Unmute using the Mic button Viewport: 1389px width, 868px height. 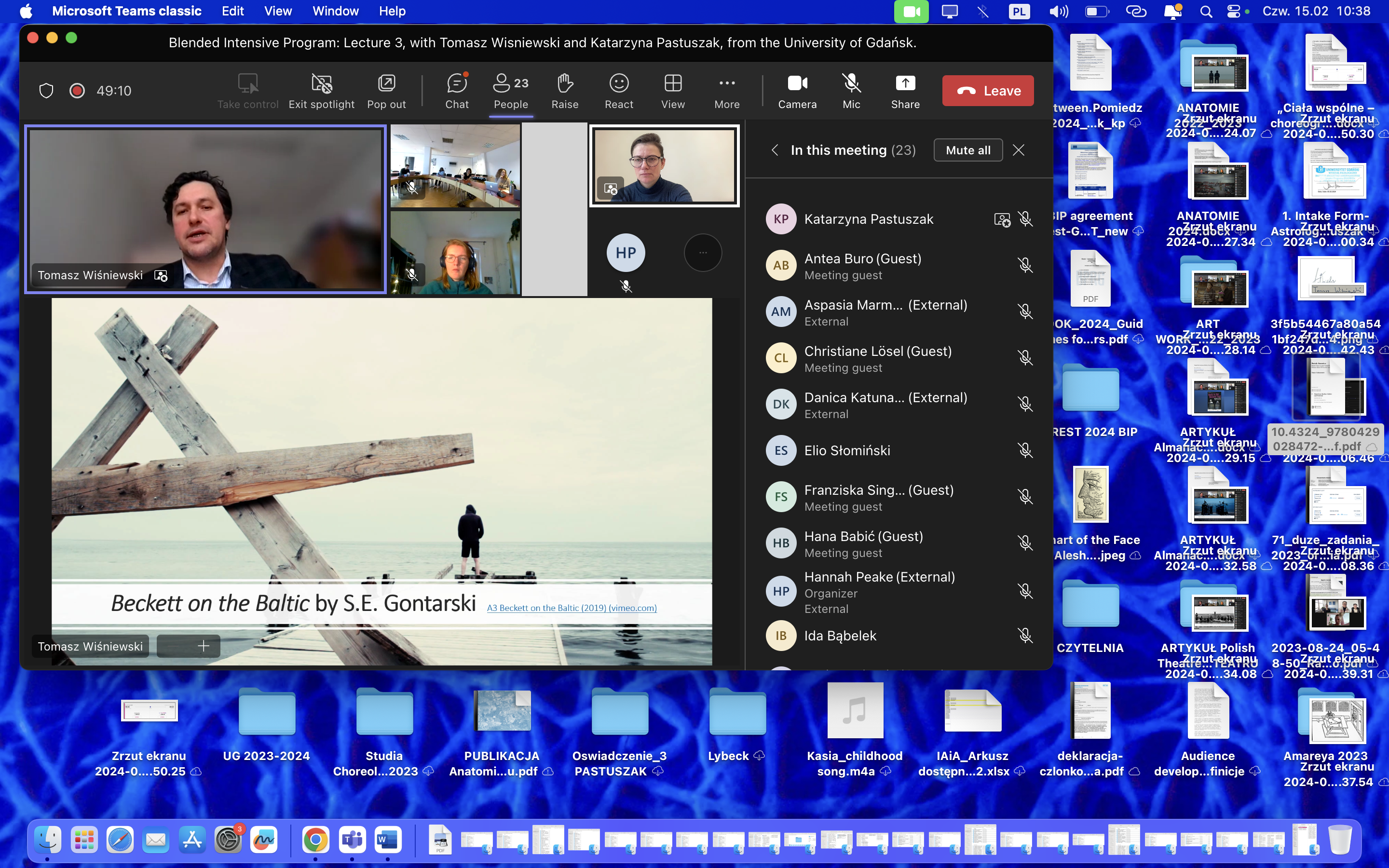click(x=851, y=91)
